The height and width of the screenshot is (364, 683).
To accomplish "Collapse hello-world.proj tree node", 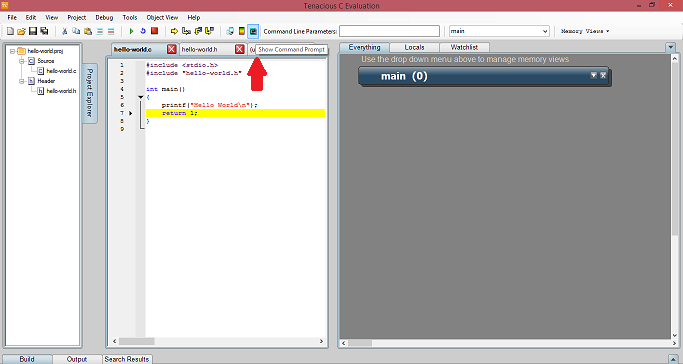I will click(12, 51).
